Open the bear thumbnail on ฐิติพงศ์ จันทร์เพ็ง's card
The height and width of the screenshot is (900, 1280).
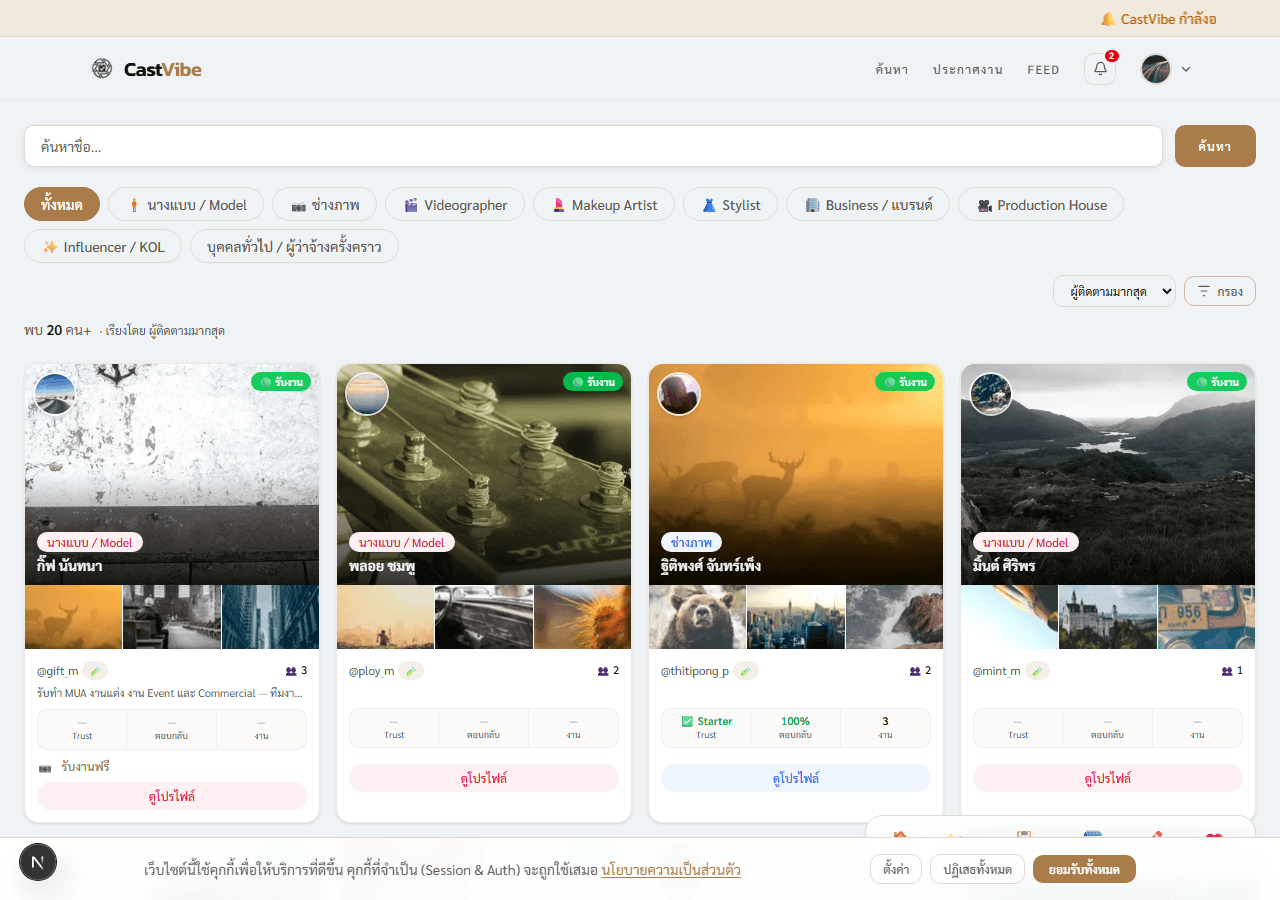click(697, 617)
